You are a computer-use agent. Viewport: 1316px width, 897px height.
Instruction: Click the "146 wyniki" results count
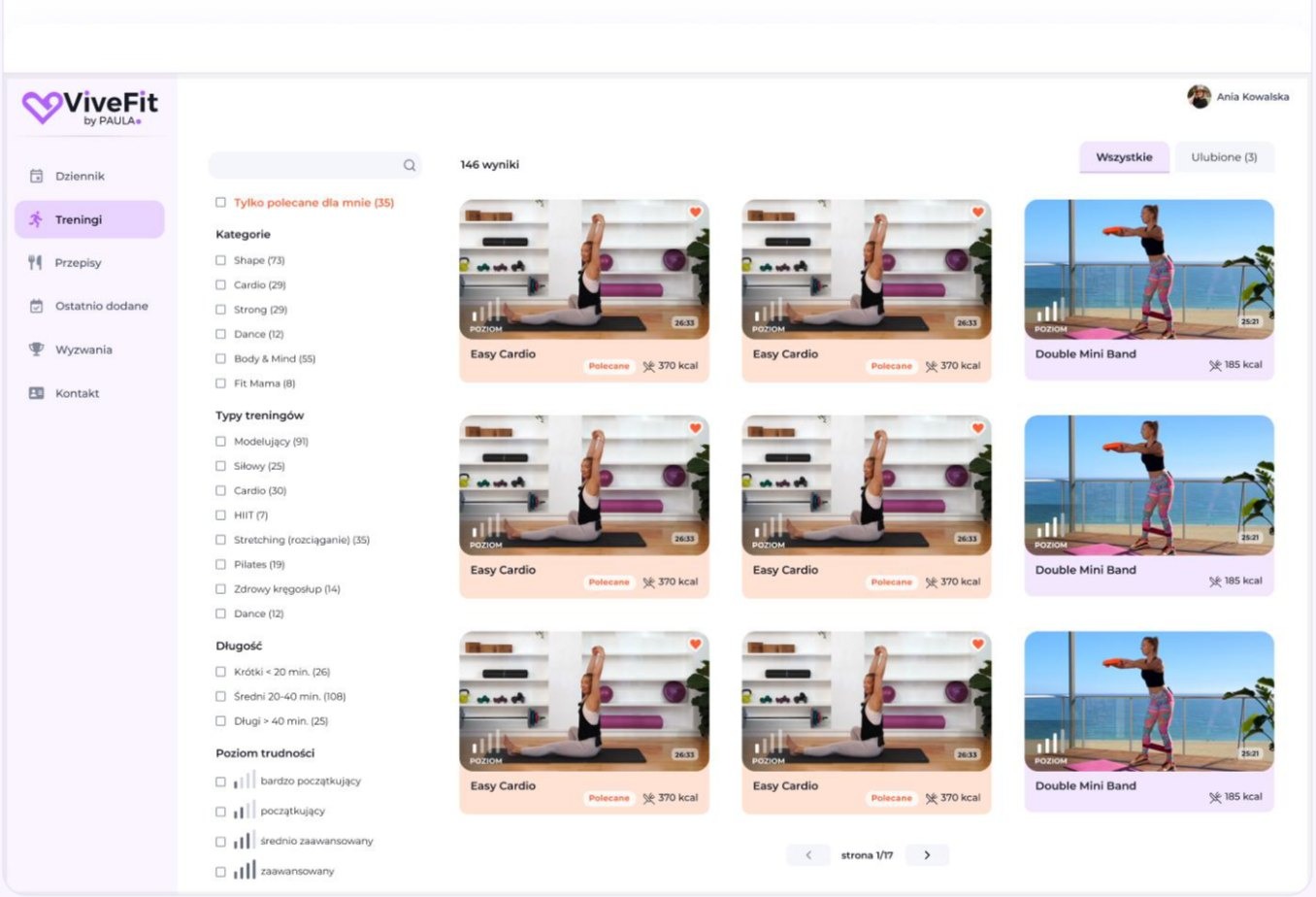pyautogui.click(x=490, y=165)
